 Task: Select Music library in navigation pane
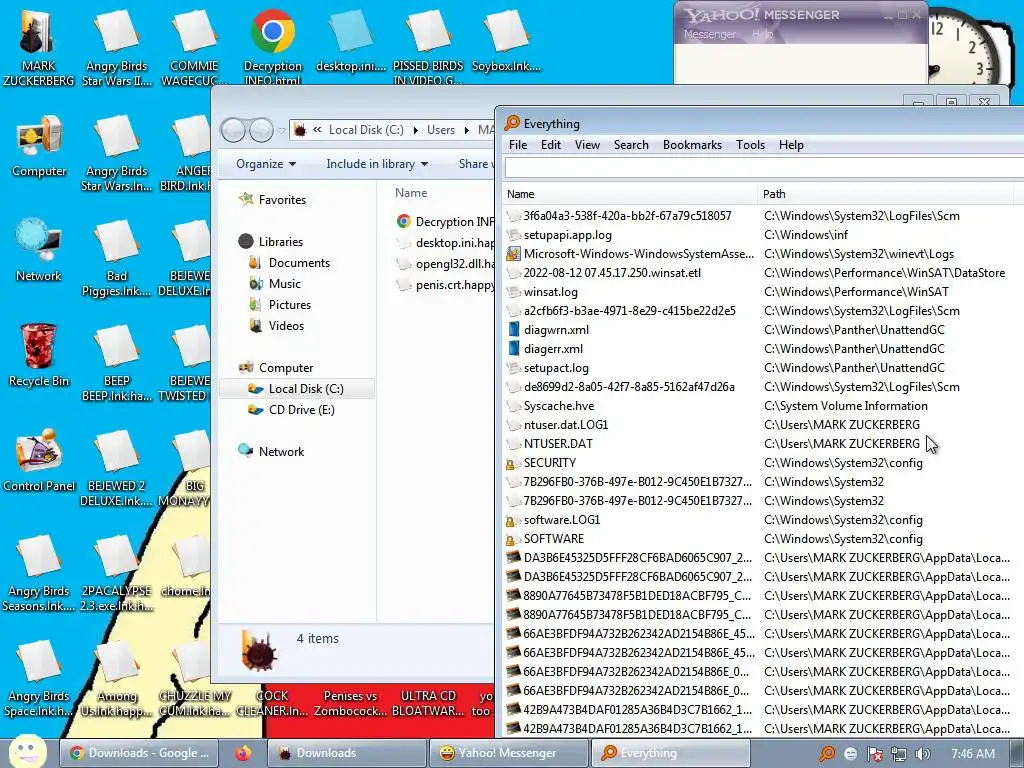284,283
